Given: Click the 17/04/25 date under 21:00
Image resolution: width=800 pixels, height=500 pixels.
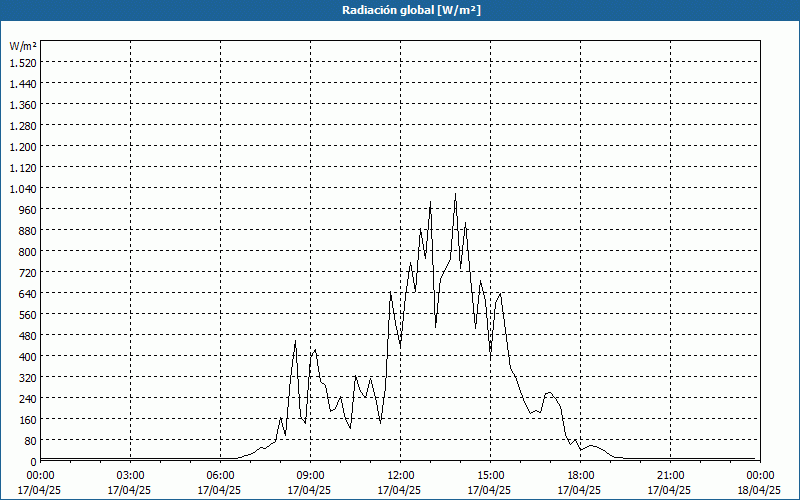Looking at the screenshot, I should coord(670,490).
